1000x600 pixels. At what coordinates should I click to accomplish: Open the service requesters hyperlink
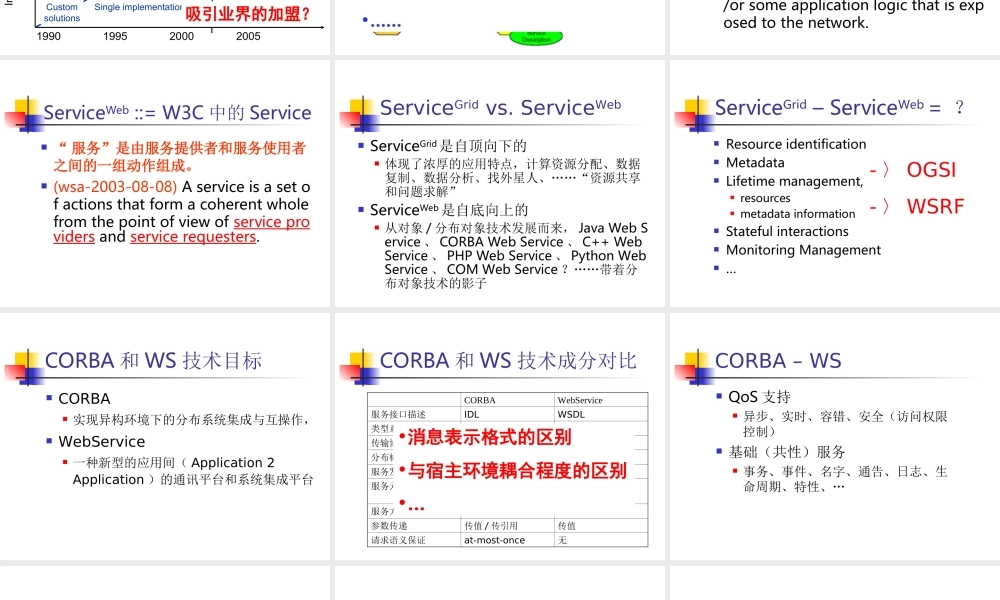[193, 236]
